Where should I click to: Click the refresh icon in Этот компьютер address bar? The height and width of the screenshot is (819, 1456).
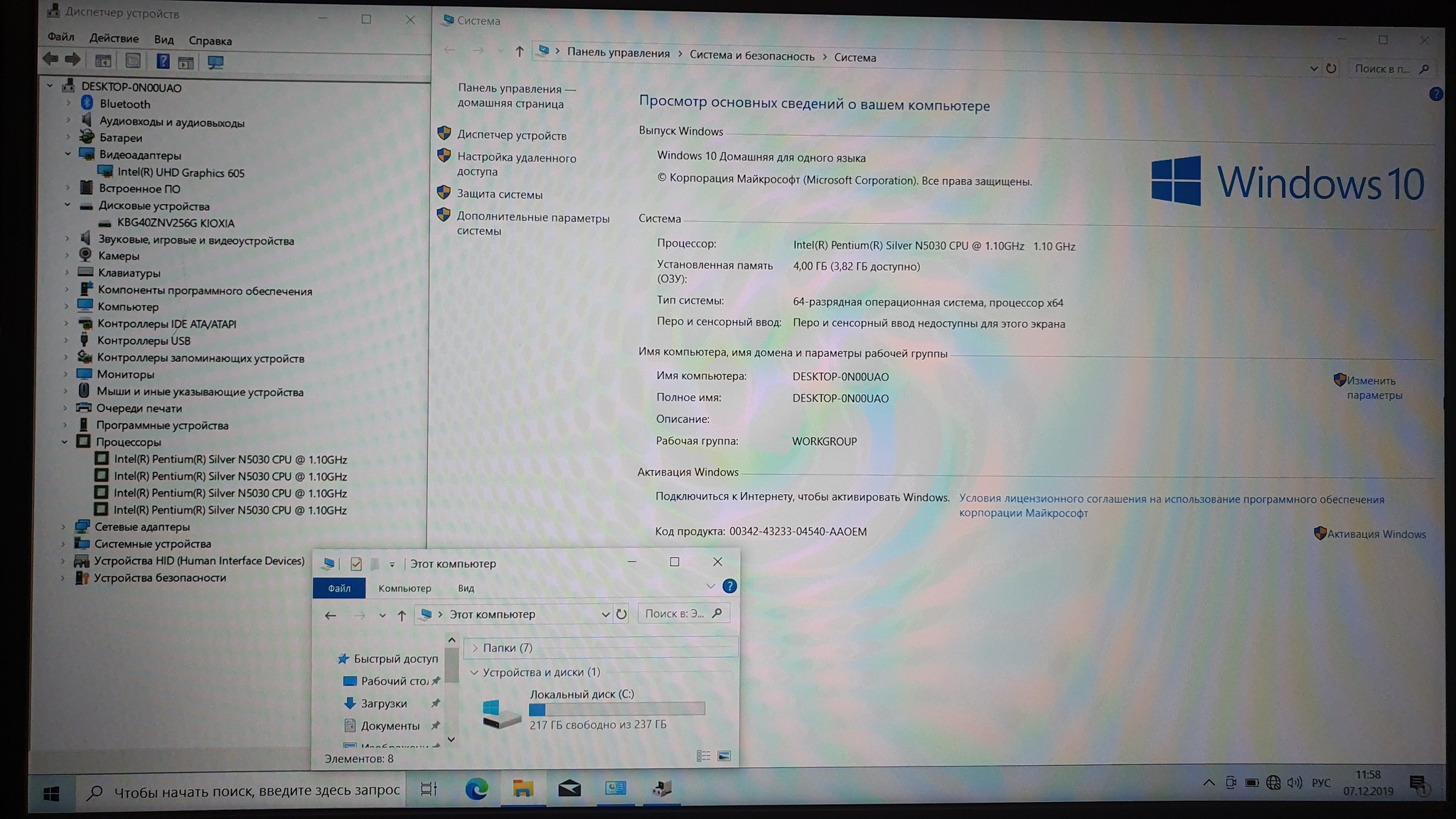tap(621, 614)
